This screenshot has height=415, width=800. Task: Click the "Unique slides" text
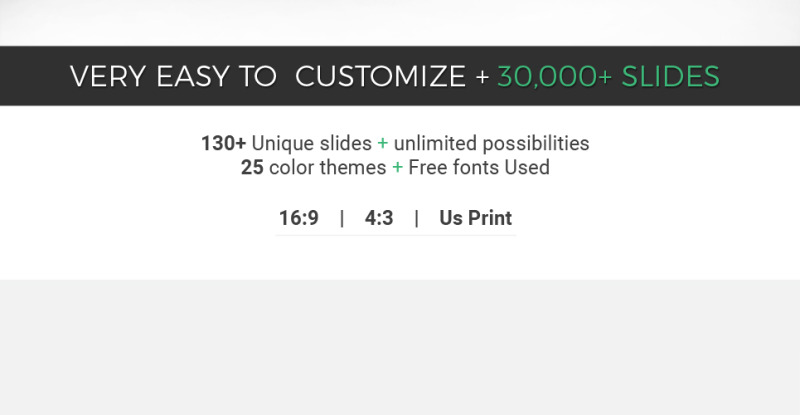click(311, 143)
